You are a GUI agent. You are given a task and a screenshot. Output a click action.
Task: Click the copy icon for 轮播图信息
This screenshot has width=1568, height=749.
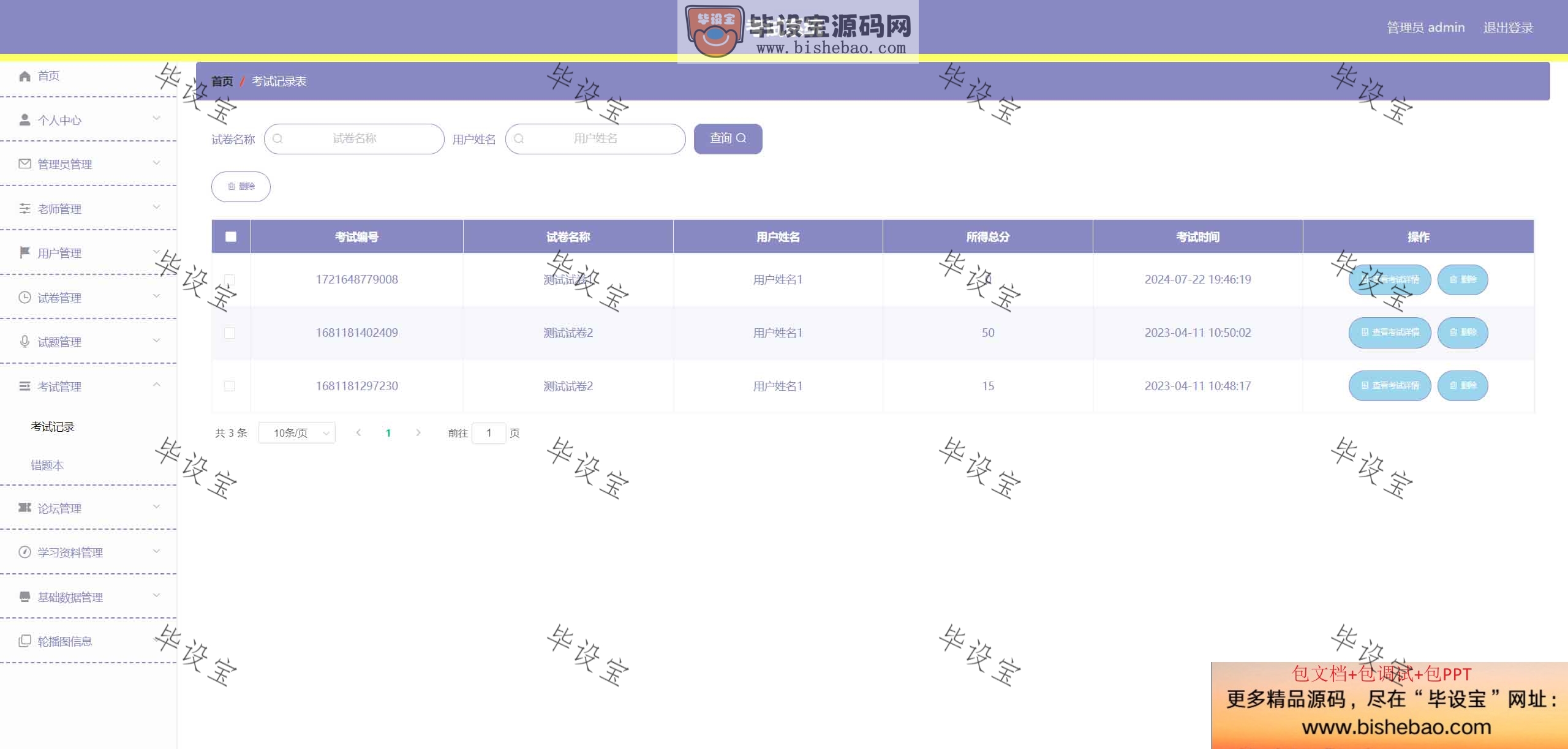(x=24, y=641)
